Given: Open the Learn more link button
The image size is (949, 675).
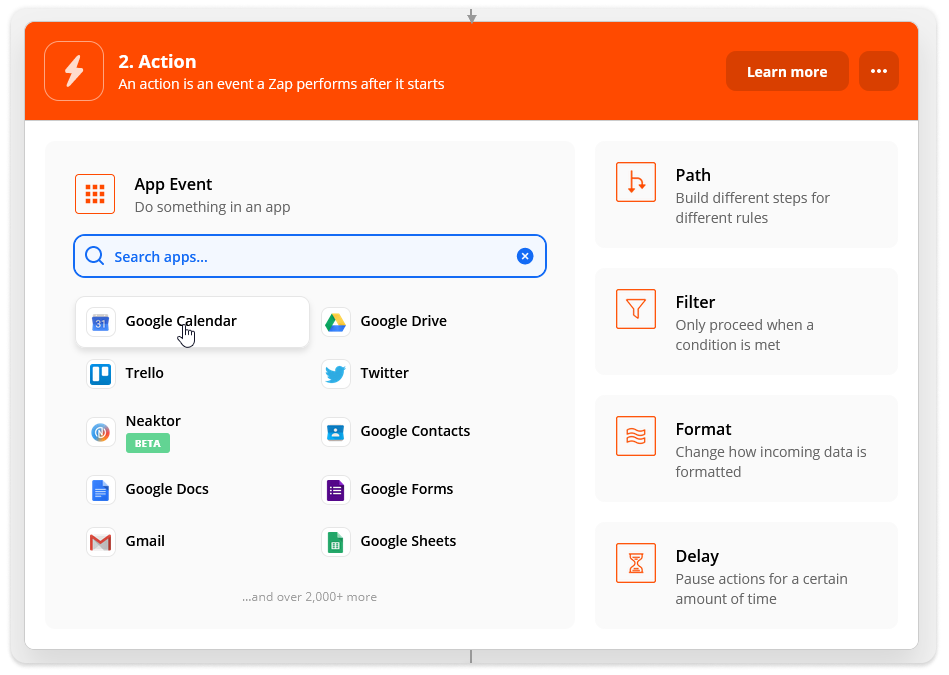Looking at the screenshot, I should click(x=787, y=71).
